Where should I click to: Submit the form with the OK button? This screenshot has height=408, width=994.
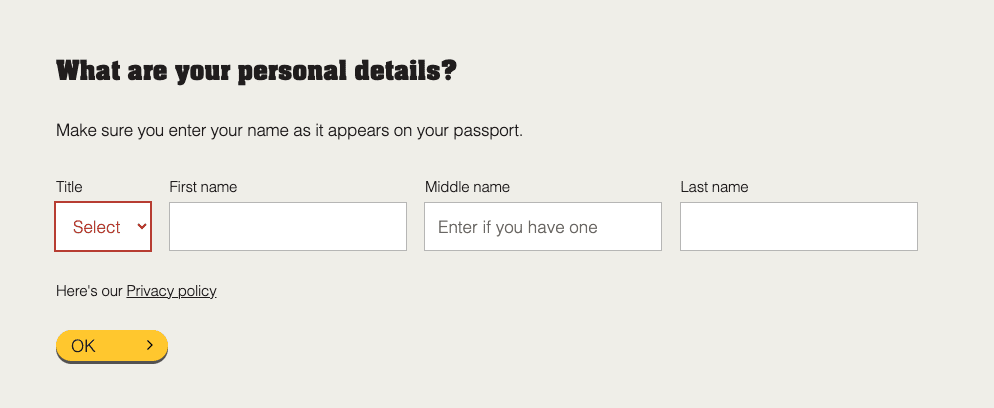pos(112,346)
